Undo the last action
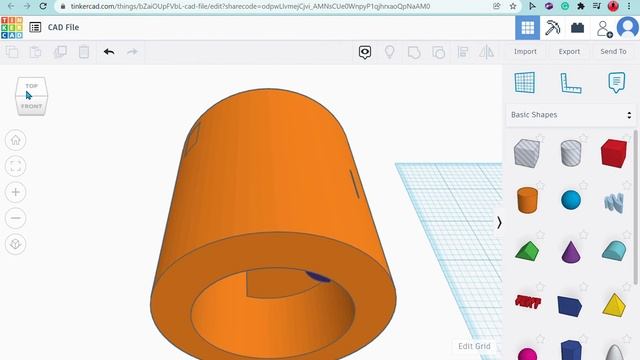The image size is (640, 360). pyautogui.click(x=109, y=52)
